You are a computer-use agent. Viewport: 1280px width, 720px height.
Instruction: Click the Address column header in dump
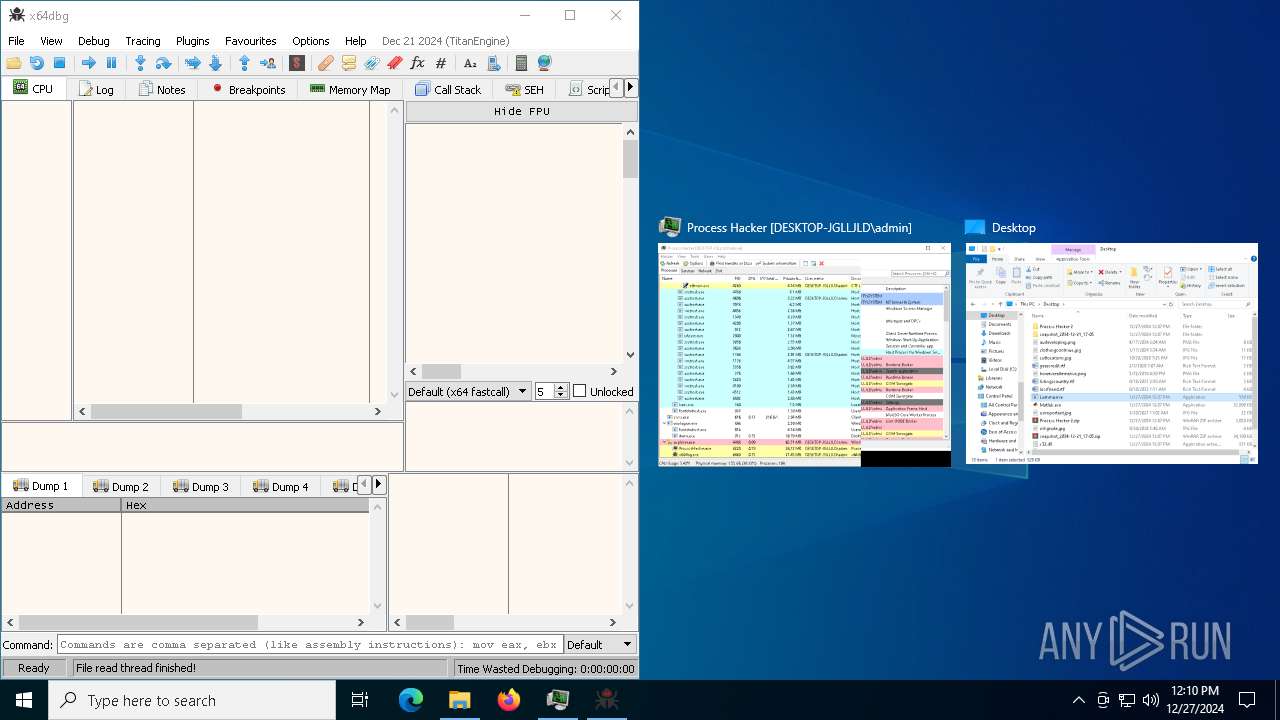tap(61, 505)
